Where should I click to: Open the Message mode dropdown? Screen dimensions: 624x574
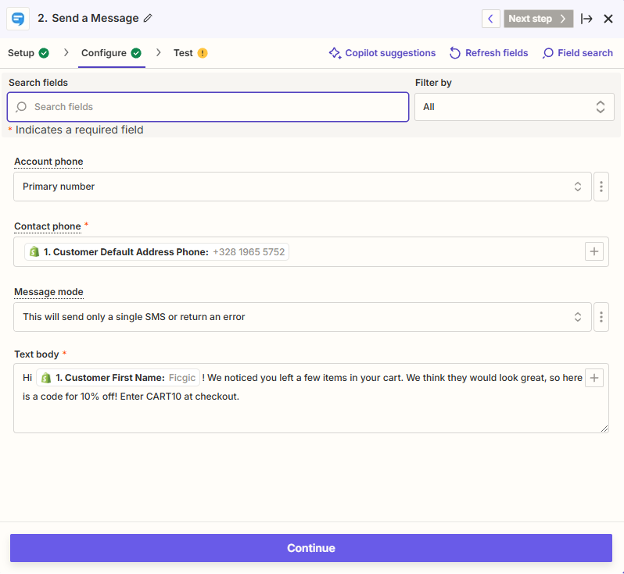click(x=302, y=317)
